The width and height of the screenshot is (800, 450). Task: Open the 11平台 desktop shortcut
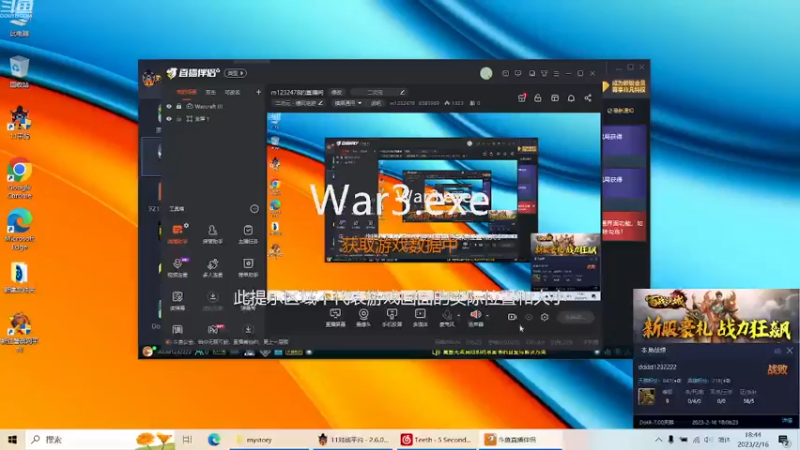tap(19, 123)
